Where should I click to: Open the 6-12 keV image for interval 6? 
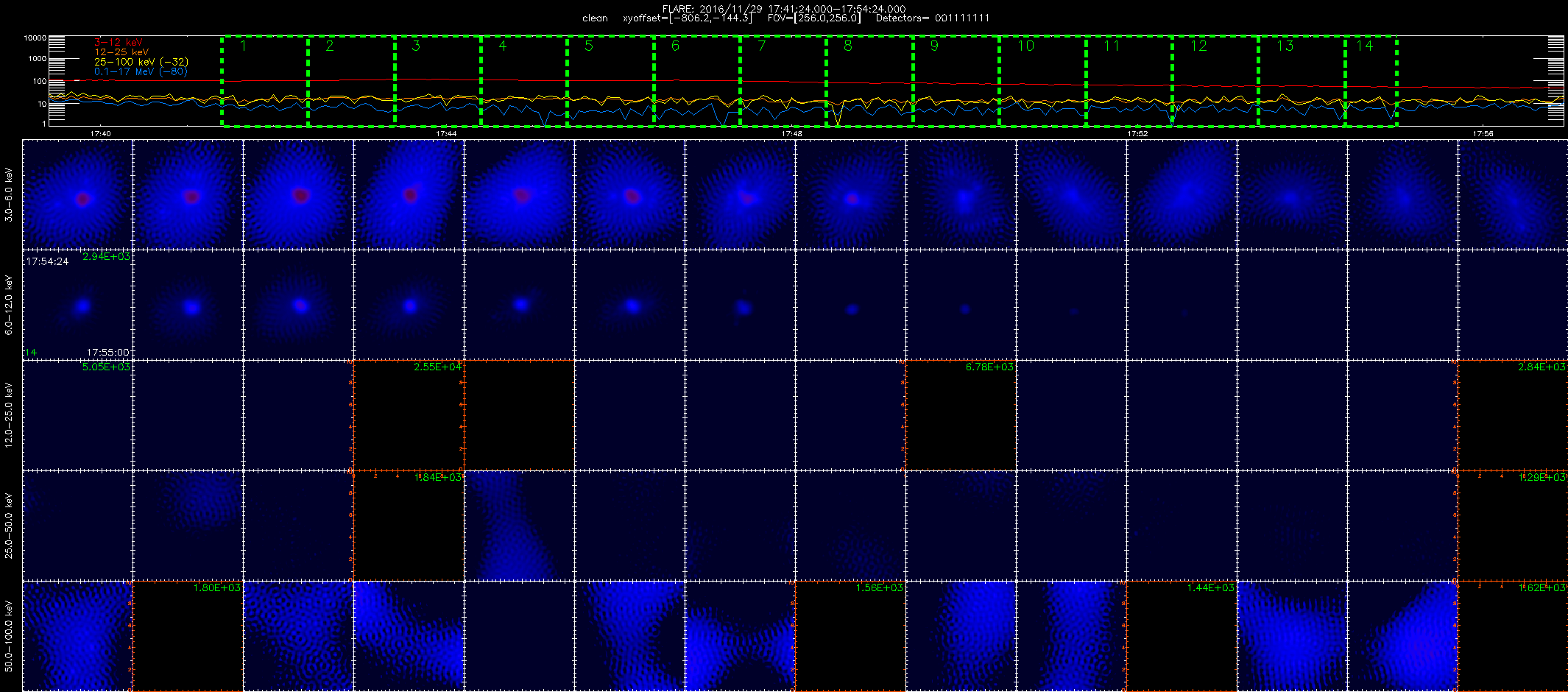pyautogui.click(x=629, y=305)
